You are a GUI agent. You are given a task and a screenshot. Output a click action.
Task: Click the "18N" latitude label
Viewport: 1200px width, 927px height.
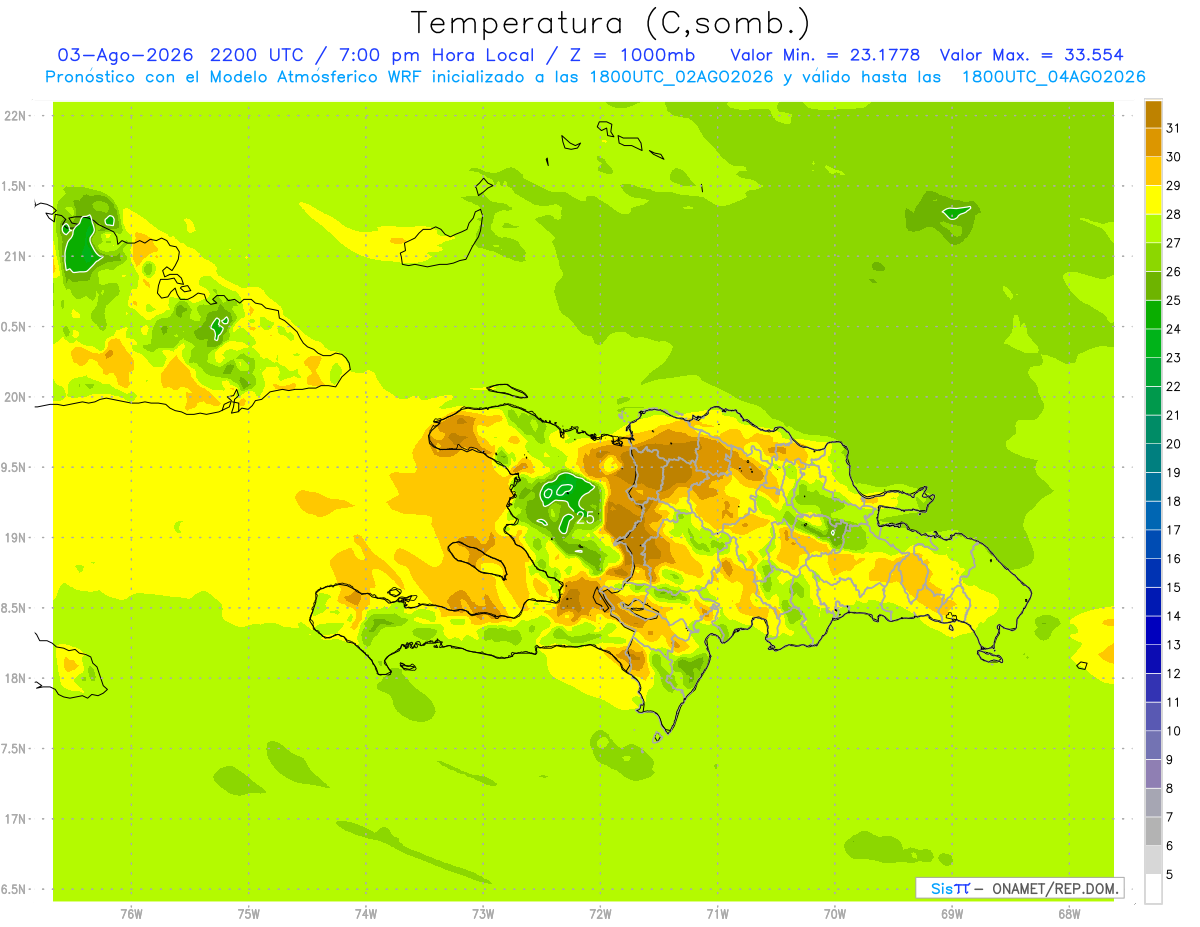coord(16,678)
